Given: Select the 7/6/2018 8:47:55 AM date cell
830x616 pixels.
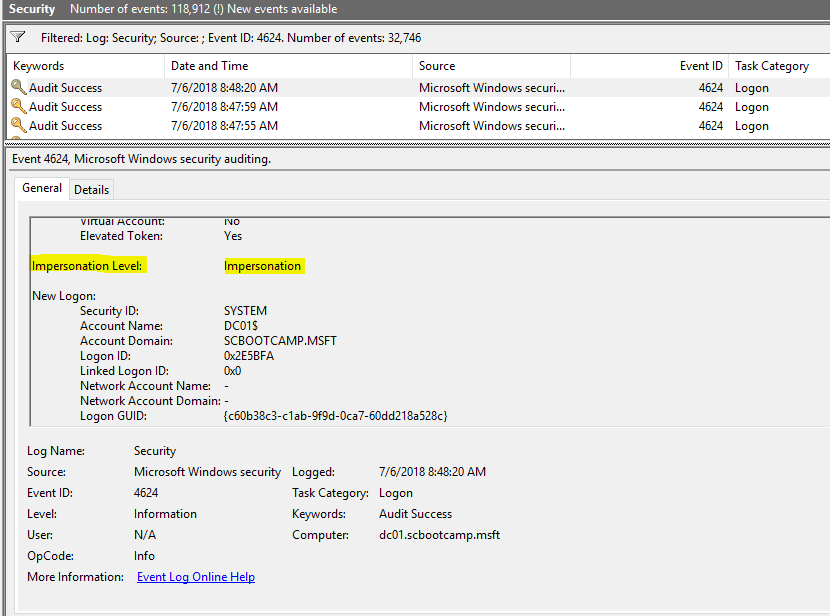Looking at the screenshot, I should point(224,126).
